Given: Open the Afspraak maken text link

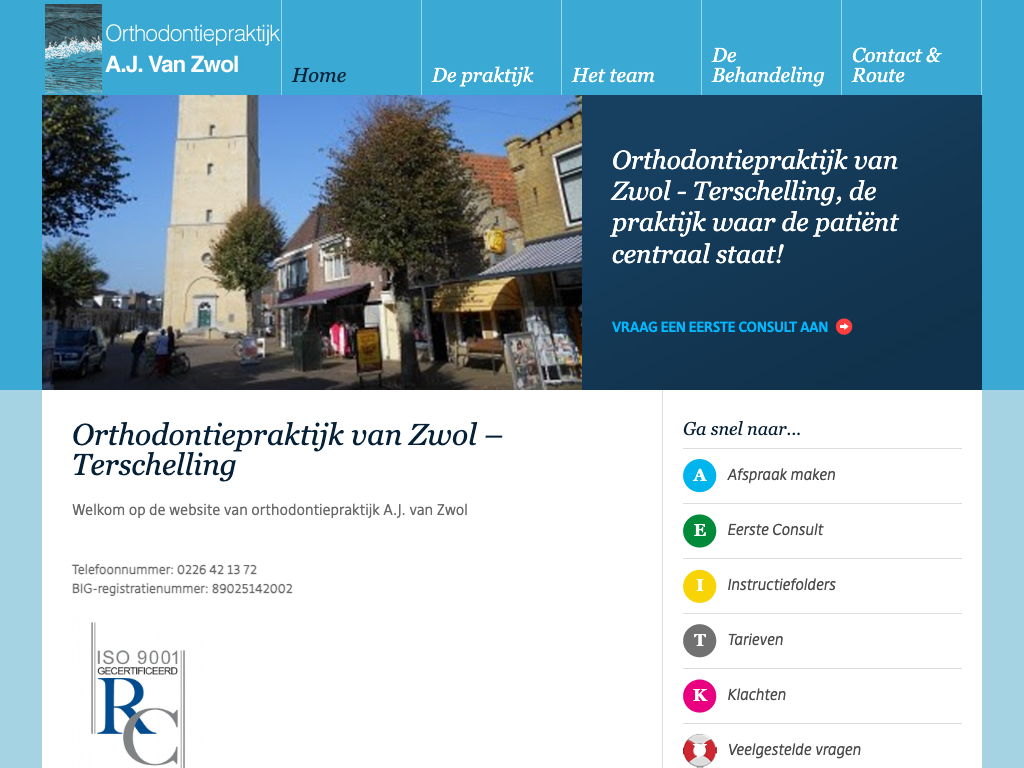Looking at the screenshot, I should (x=781, y=475).
